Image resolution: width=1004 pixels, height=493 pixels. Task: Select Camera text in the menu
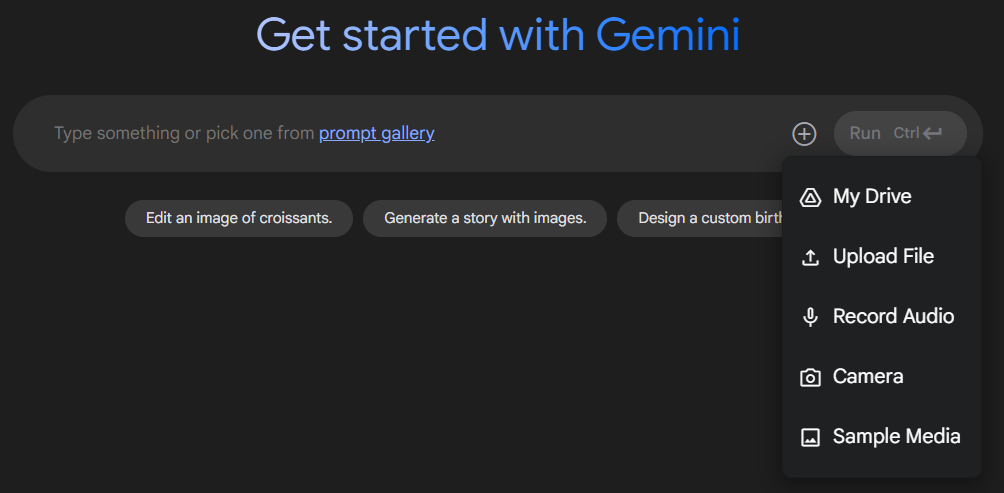[868, 376]
